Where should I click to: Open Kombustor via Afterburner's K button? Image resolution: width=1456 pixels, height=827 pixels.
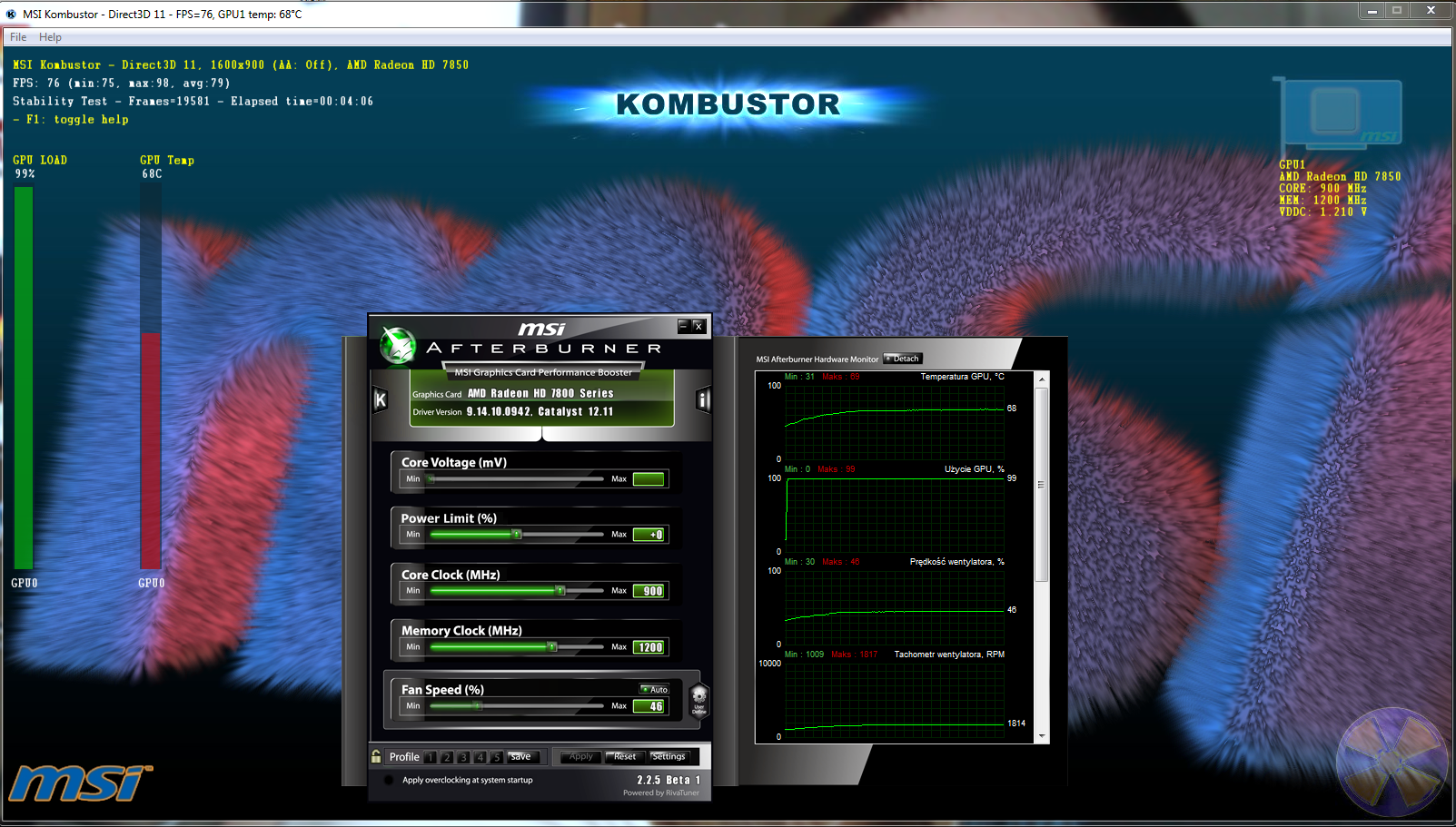coord(380,400)
